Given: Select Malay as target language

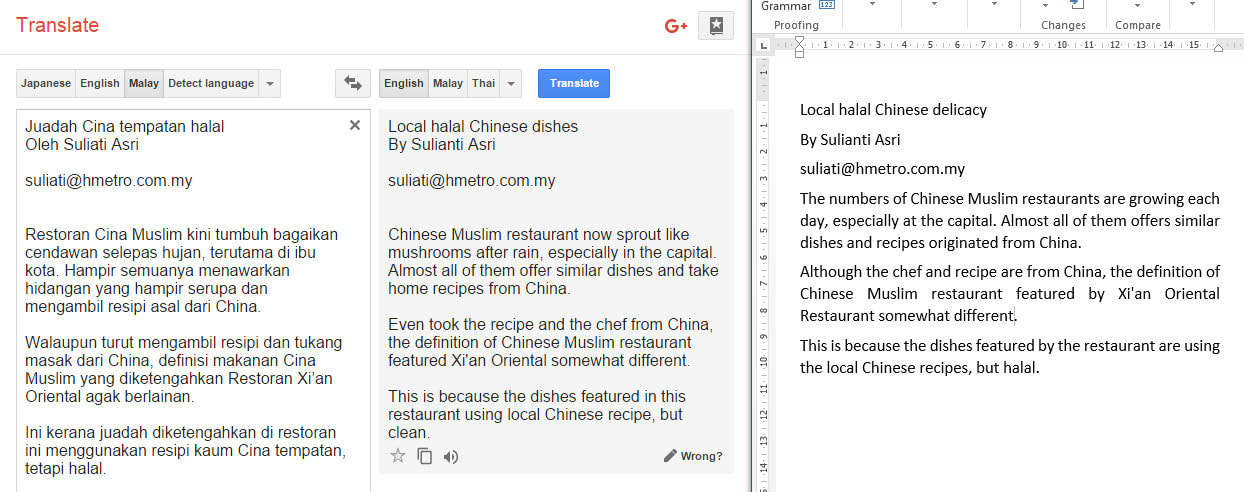Looking at the screenshot, I should (448, 83).
